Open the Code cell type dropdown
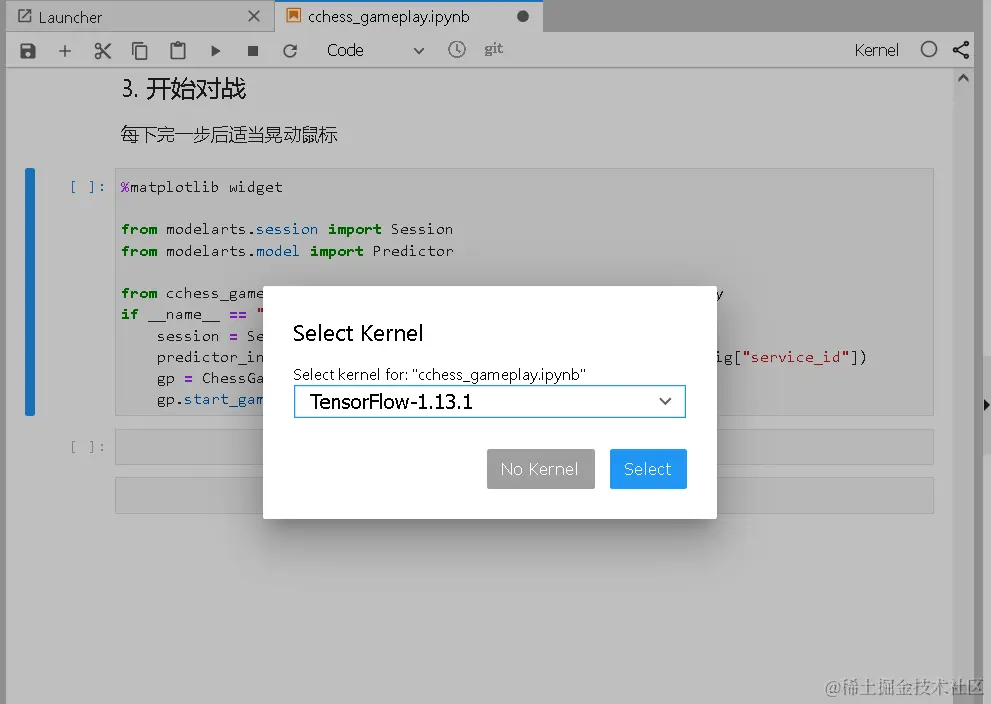991x704 pixels. [375, 51]
